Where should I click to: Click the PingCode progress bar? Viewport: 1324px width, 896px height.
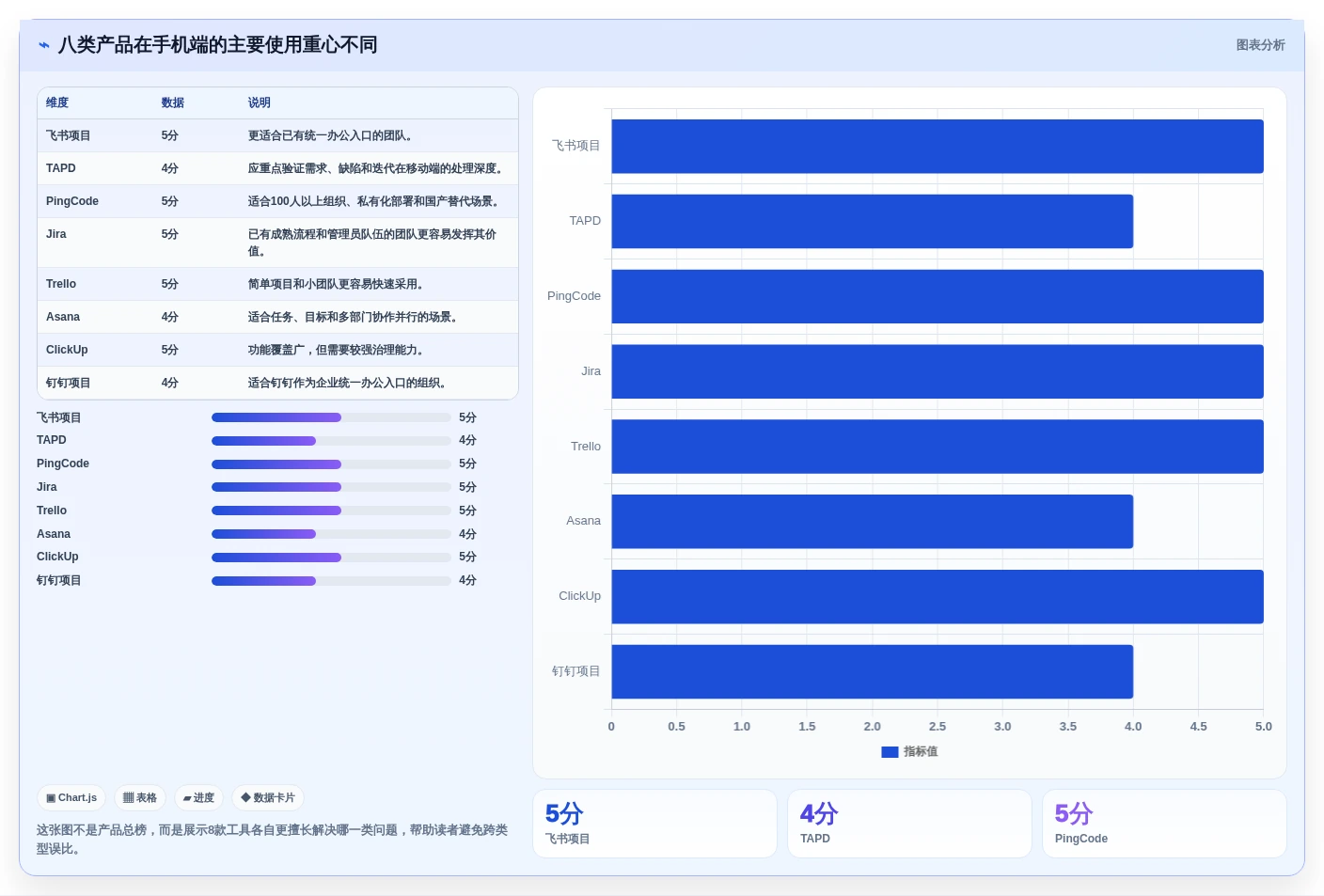pyautogui.click(x=331, y=464)
